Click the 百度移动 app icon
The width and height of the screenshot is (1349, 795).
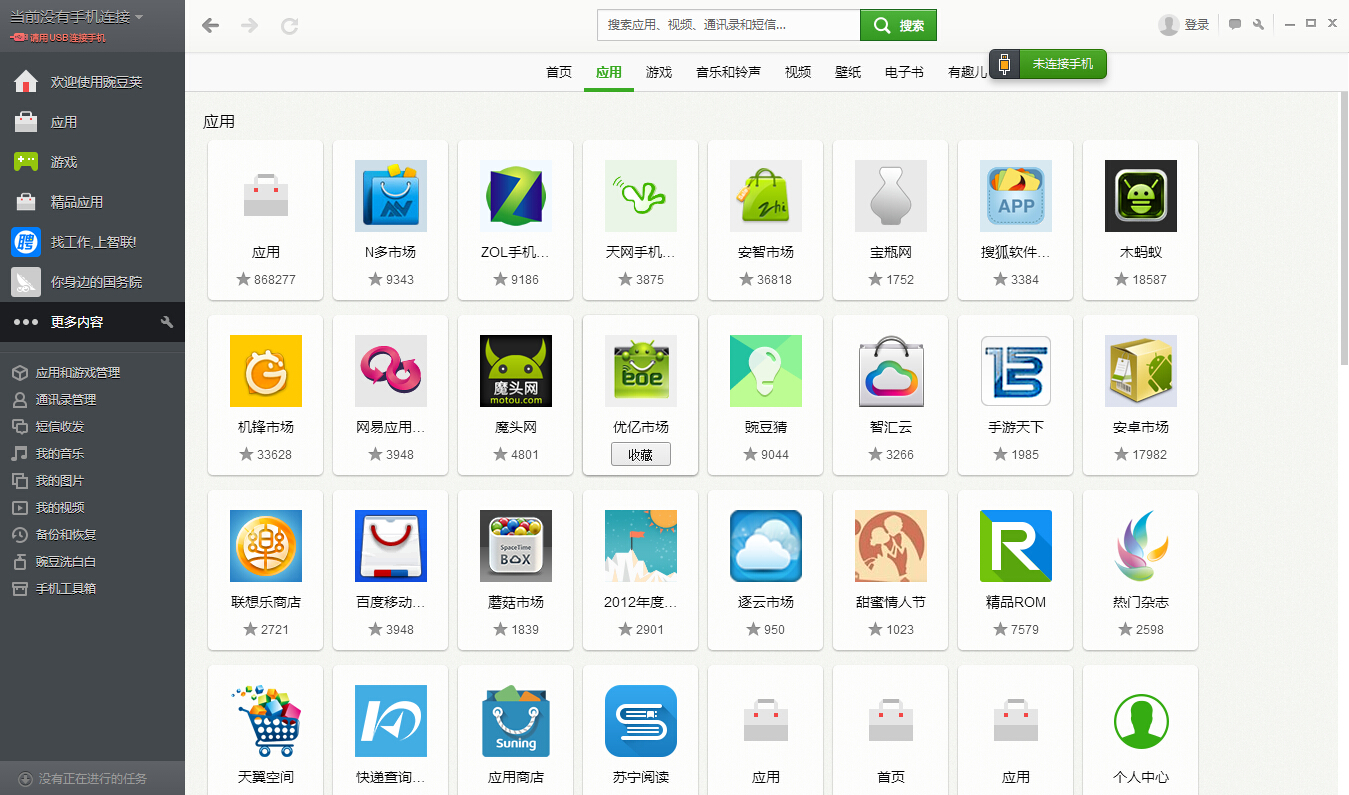pos(390,546)
